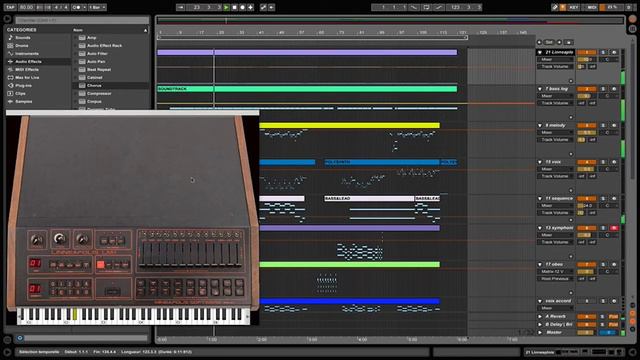The height and width of the screenshot is (360, 640).
Task: Solo the 21 Linnsapolo track
Action: [x=603, y=53]
